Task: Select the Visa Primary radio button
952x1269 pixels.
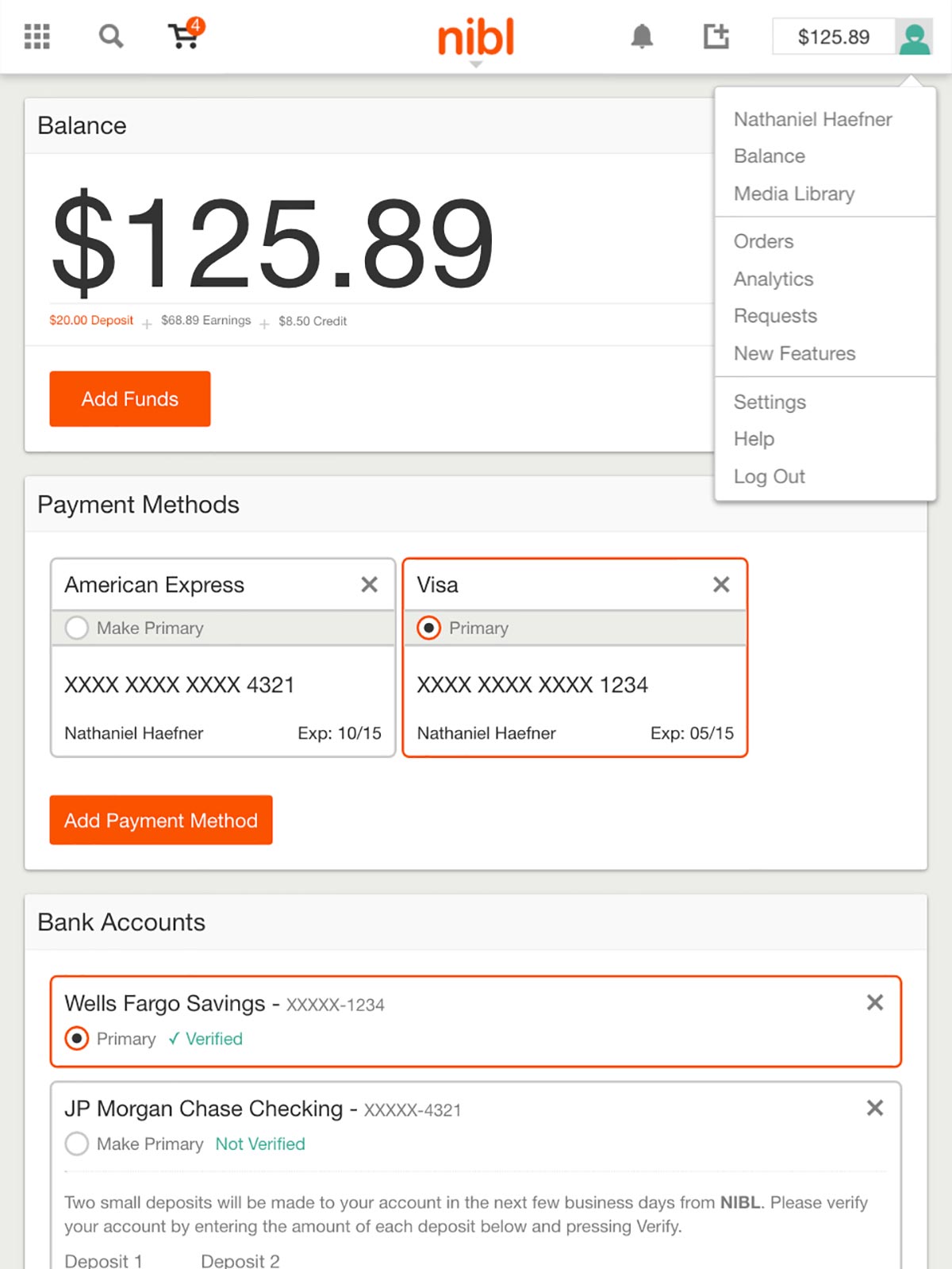Action: click(429, 628)
